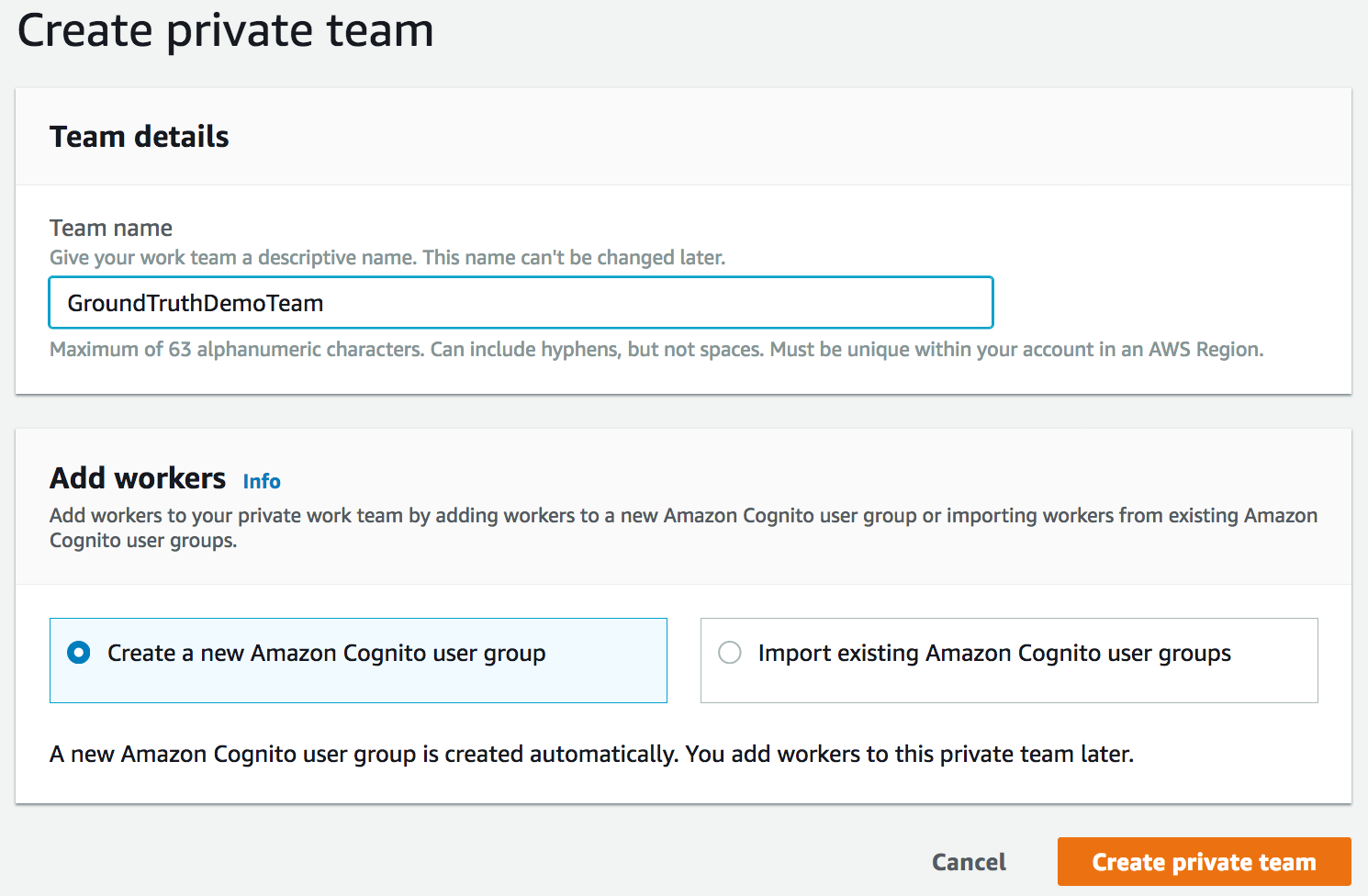Click the note about automatically created Cognito group
This screenshot has height=896, width=1368.
[591, 755]
